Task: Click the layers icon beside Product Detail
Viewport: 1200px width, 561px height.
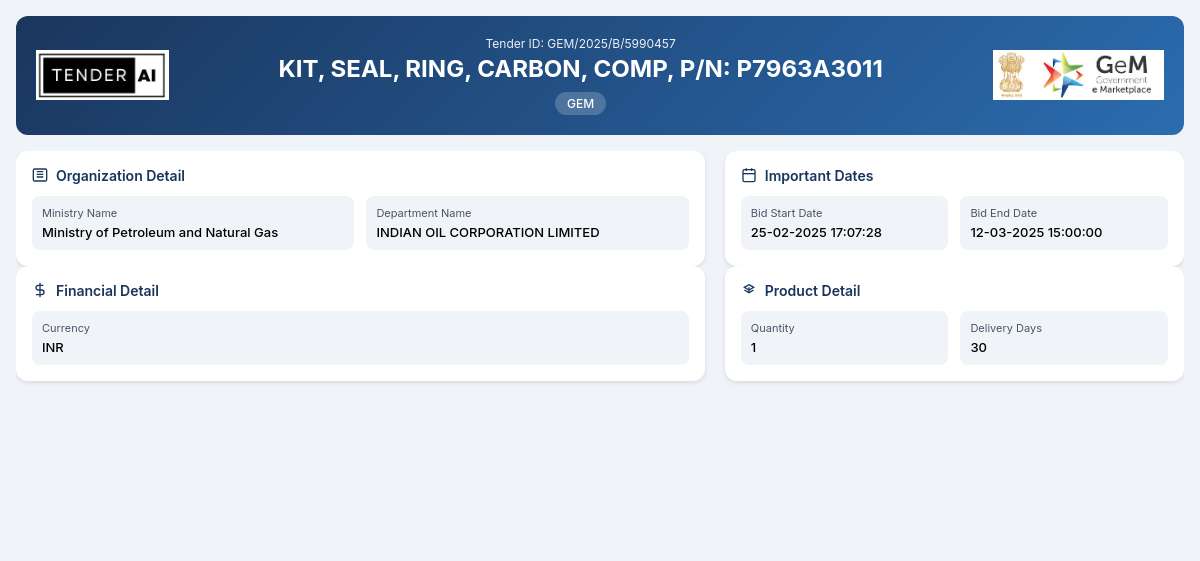Action: [x=749, y=290]
